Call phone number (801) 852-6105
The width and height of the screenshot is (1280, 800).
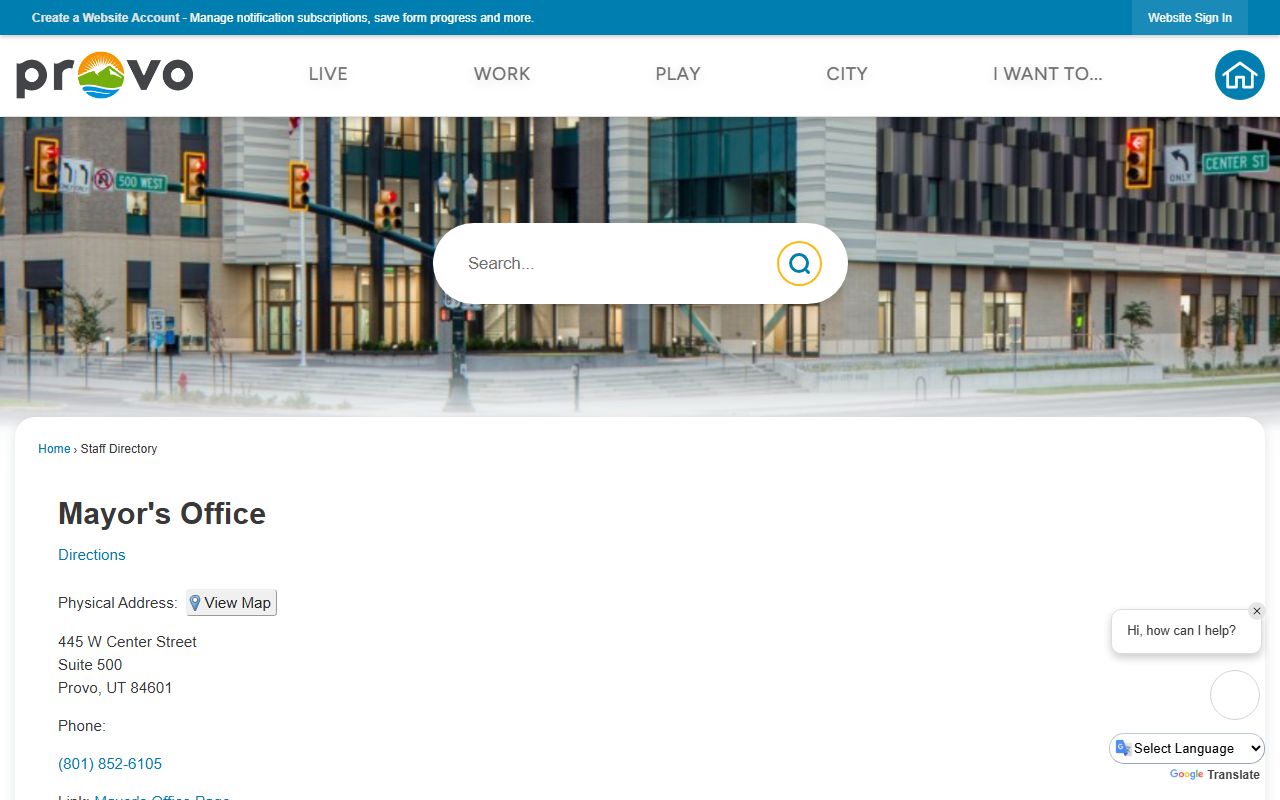(x=110, y=764)
